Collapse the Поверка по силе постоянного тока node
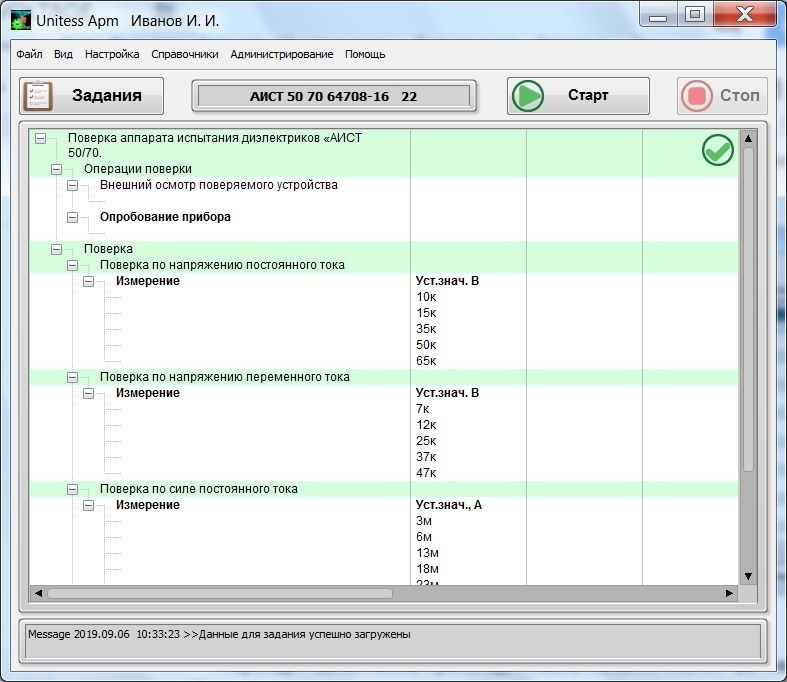787x682 pixels. (x=72, y=490)
